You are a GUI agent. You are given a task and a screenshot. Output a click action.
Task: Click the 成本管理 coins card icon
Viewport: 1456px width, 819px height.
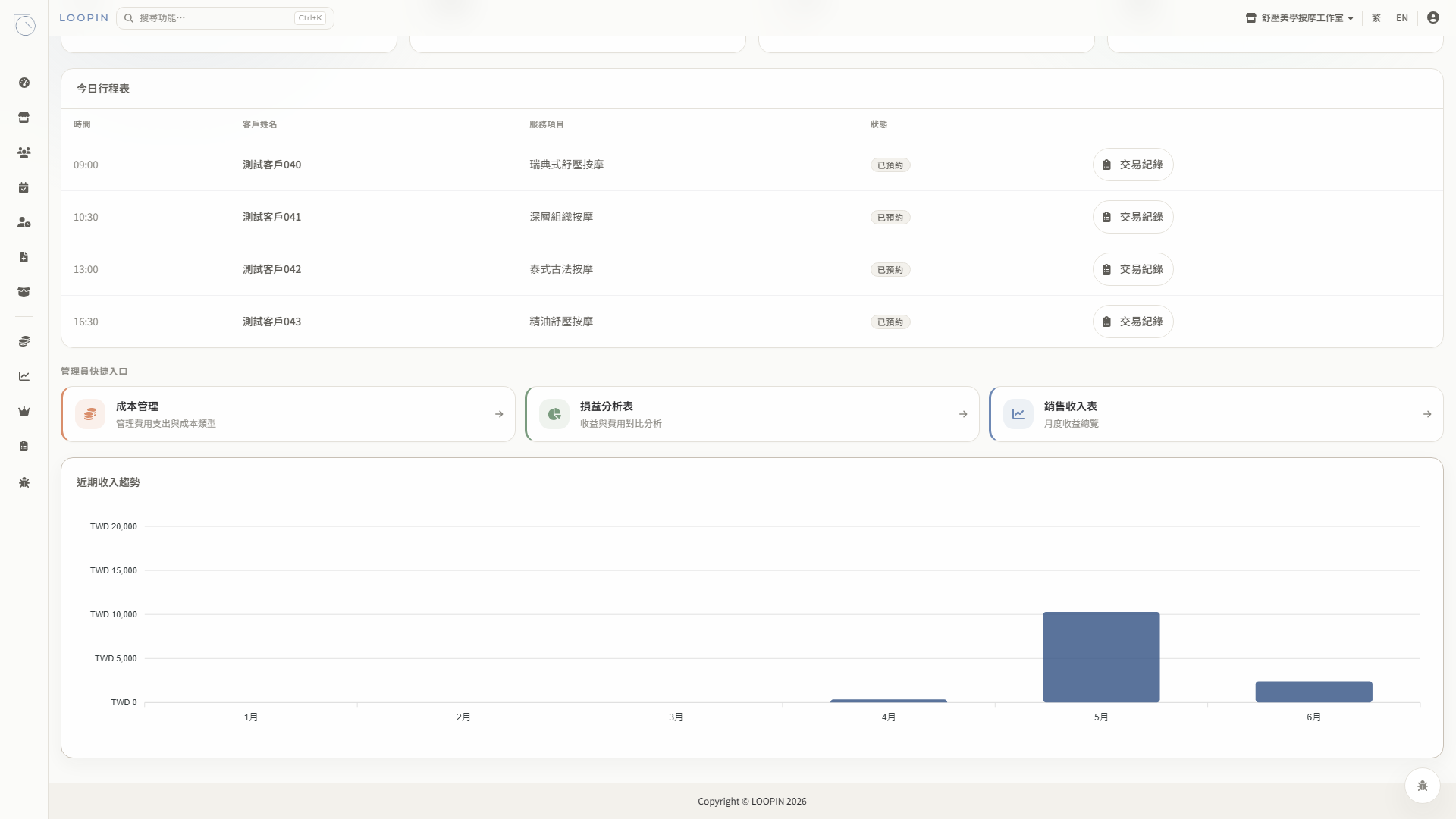point(90,414)
